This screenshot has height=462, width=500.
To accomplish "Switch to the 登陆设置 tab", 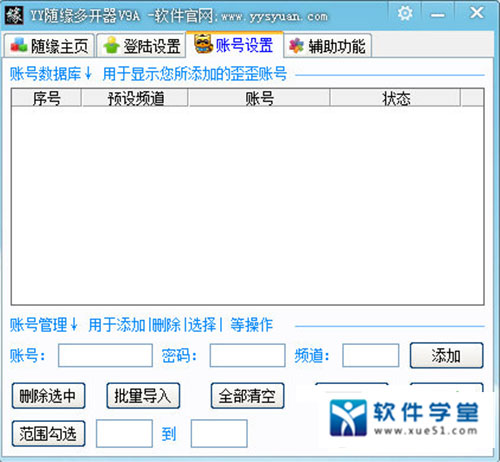I will tap(141, 46).
